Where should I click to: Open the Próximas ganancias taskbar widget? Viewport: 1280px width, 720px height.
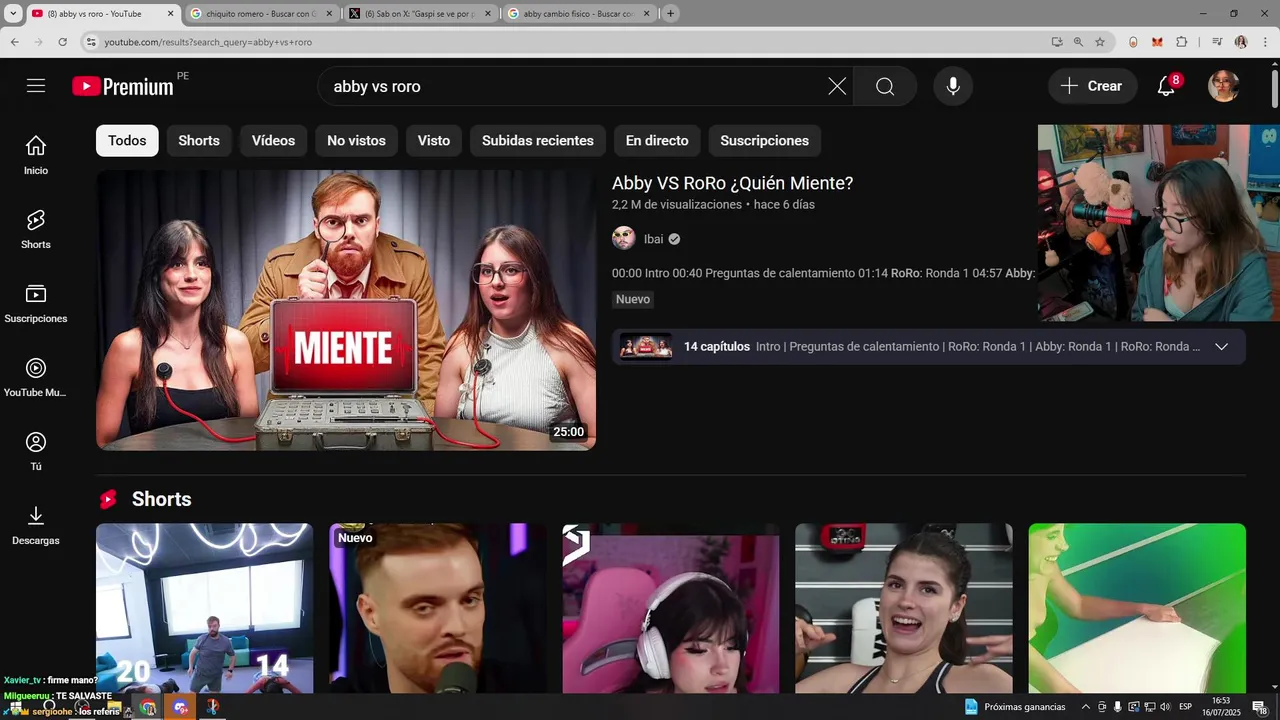click(1015, 707)
